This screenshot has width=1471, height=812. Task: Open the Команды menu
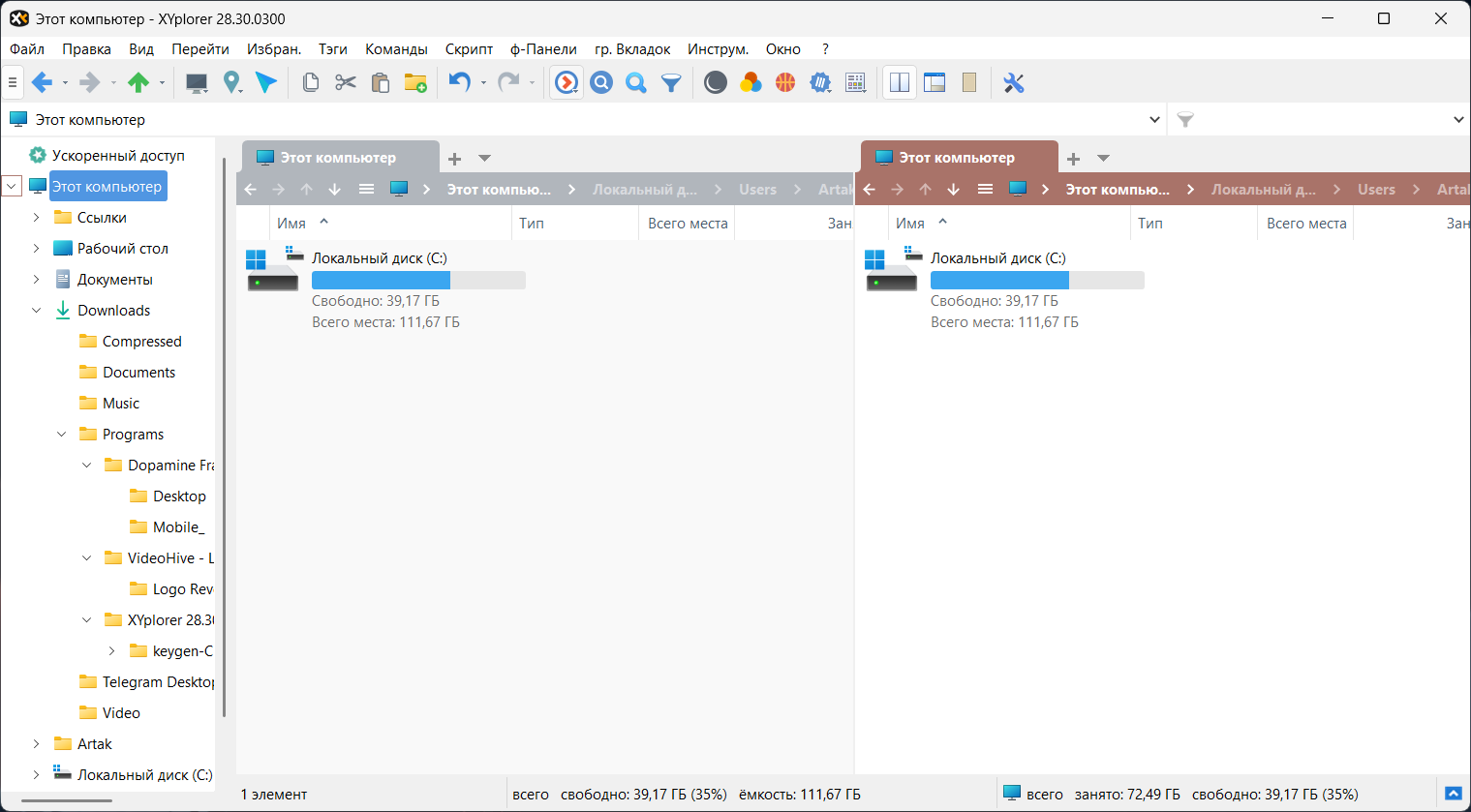(x=396, y=49)
